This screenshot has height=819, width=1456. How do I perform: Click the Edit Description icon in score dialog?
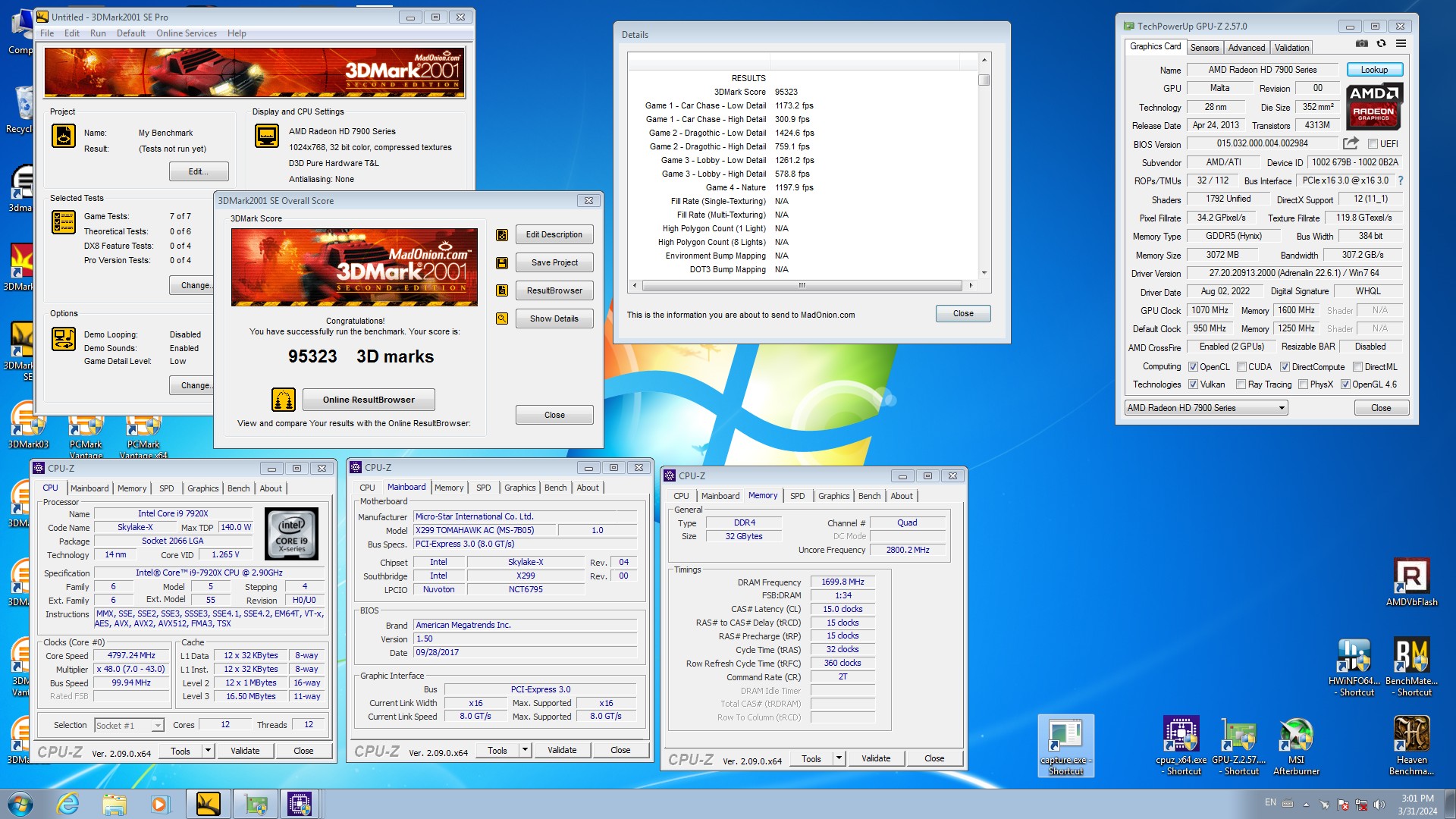[x=502, y=235]
